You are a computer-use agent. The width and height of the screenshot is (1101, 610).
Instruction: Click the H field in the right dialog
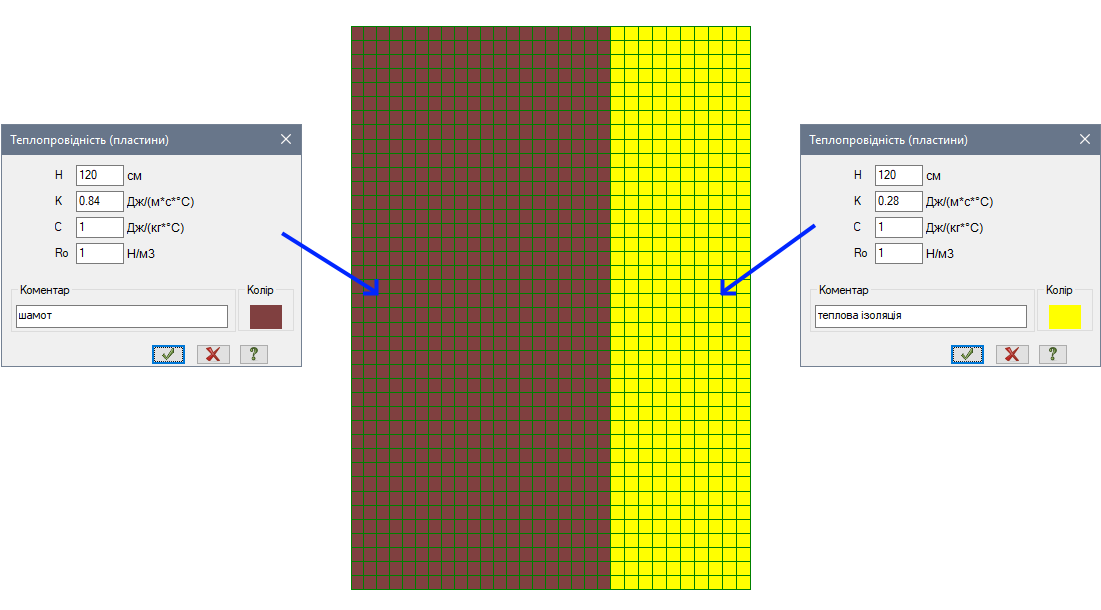pyautogui.click(x=898, y=176)
